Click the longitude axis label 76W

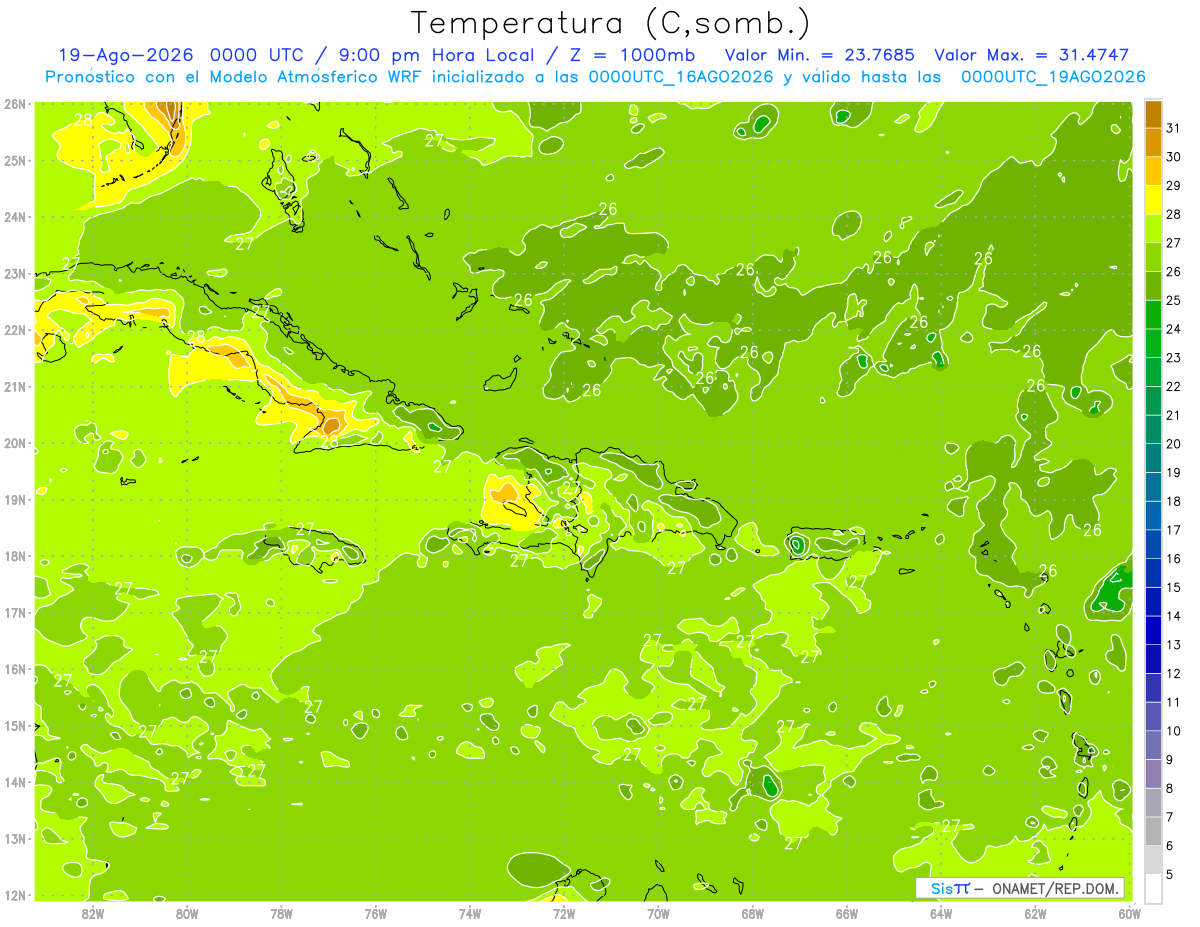pos(376,914)
